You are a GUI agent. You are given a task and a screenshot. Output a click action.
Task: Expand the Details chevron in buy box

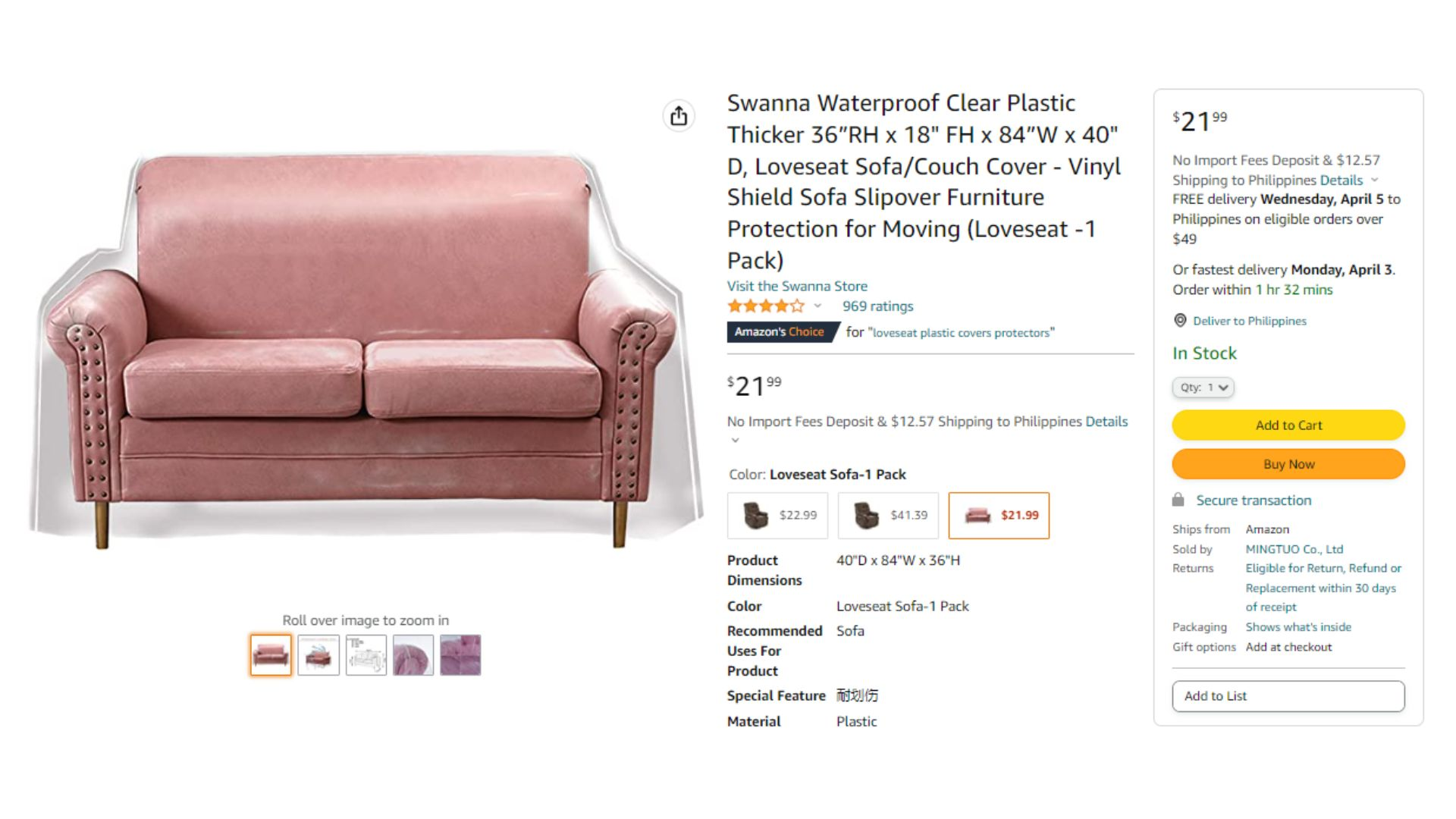(1374, 180)
